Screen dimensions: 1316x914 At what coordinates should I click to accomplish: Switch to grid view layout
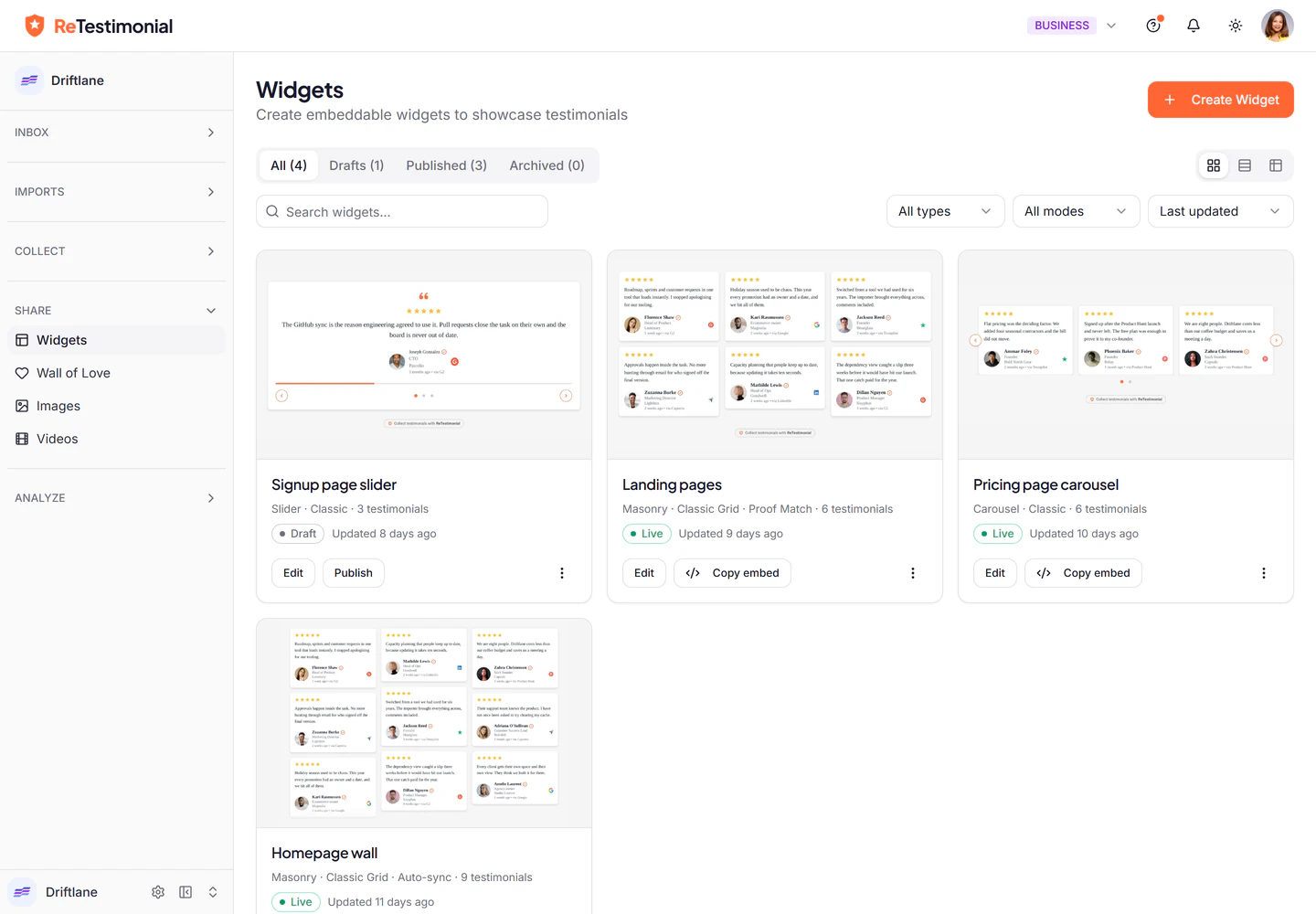[x=1214, y=165]
